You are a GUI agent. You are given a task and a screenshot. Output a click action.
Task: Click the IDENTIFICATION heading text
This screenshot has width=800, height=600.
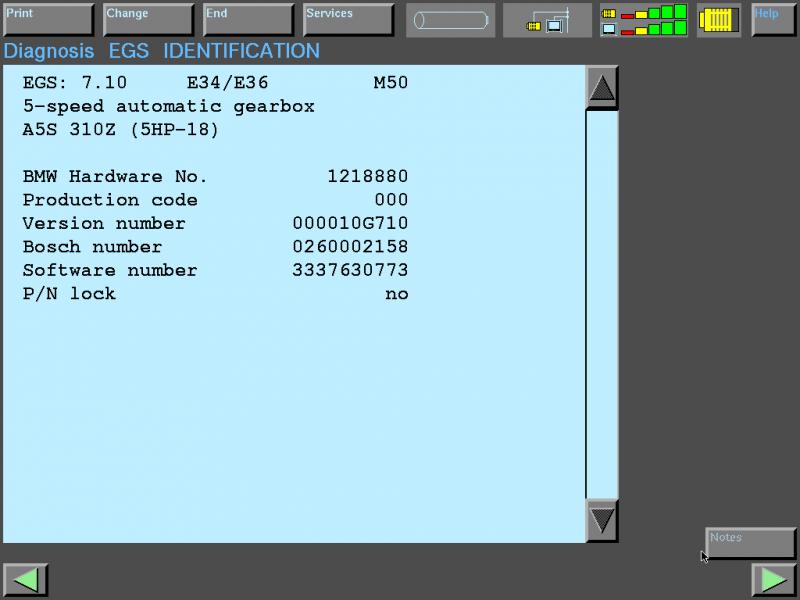click(x=241, y=51)
